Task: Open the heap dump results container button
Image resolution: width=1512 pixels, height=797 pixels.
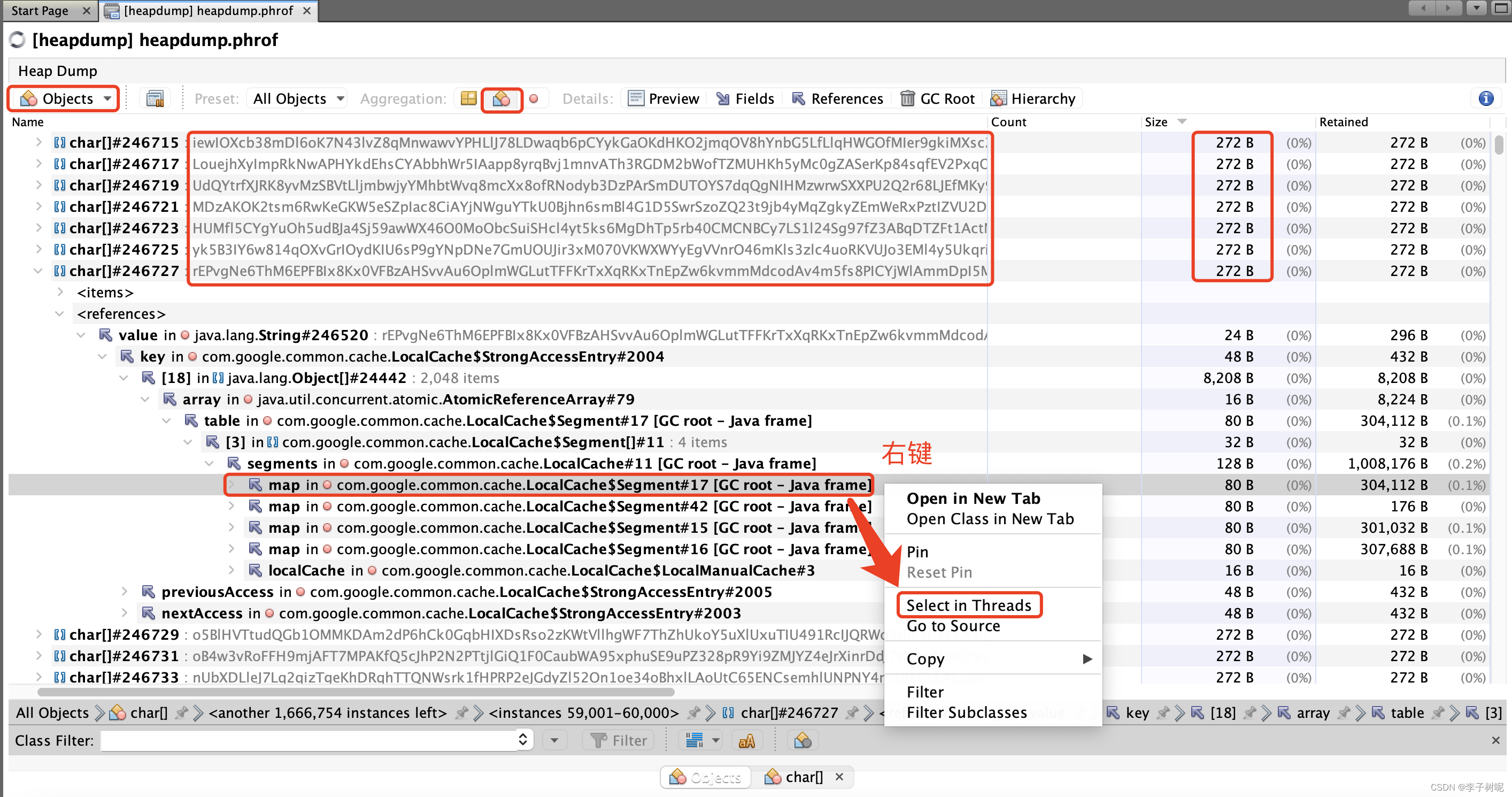Action: (x=155, y=98)
